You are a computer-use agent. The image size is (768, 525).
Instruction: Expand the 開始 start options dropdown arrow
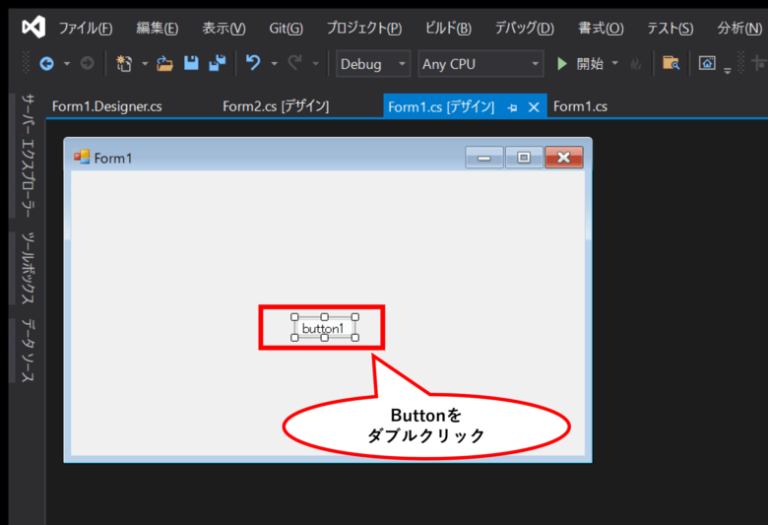click(x=615, y=63)
